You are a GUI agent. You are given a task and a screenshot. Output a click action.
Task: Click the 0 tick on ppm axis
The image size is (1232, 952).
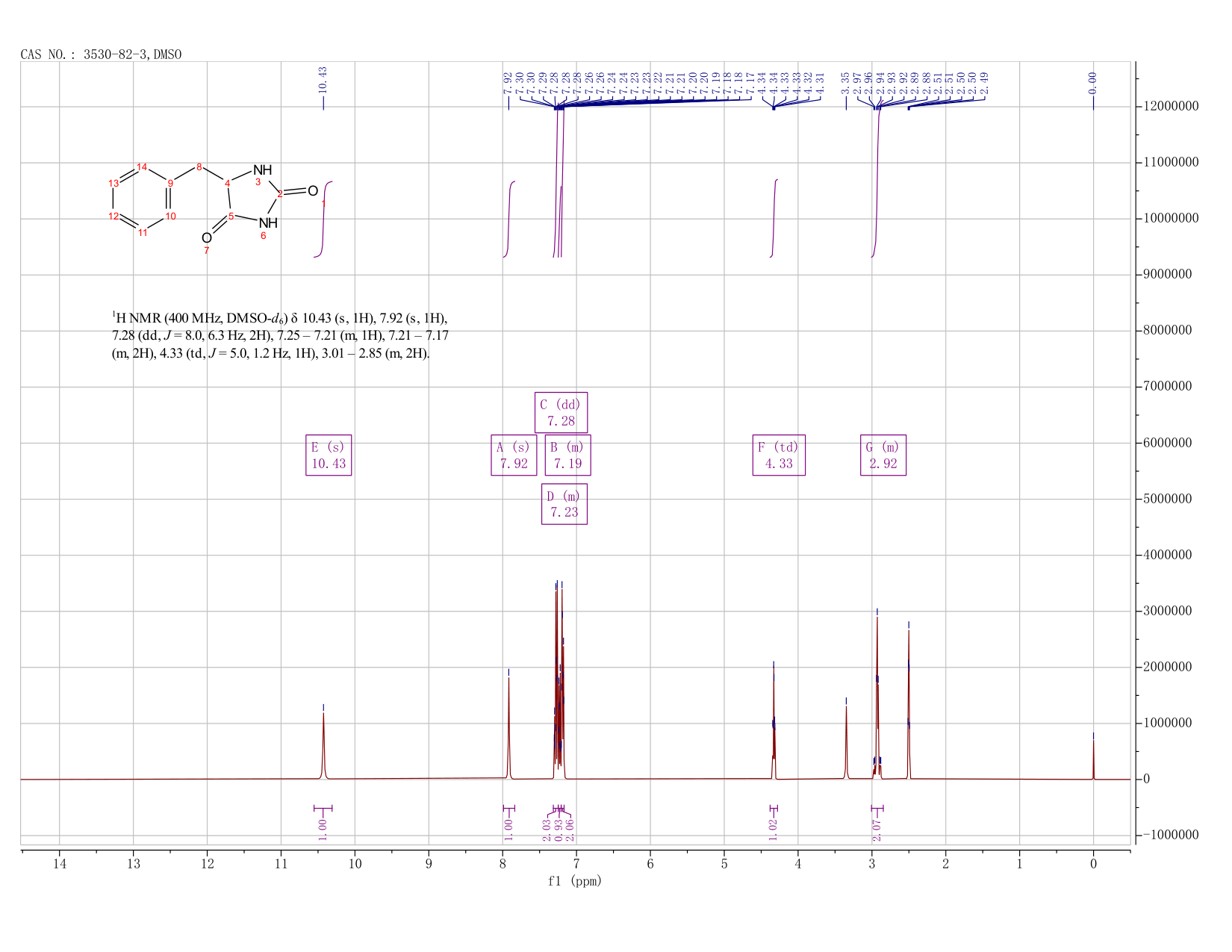(x=1093, y=864)
